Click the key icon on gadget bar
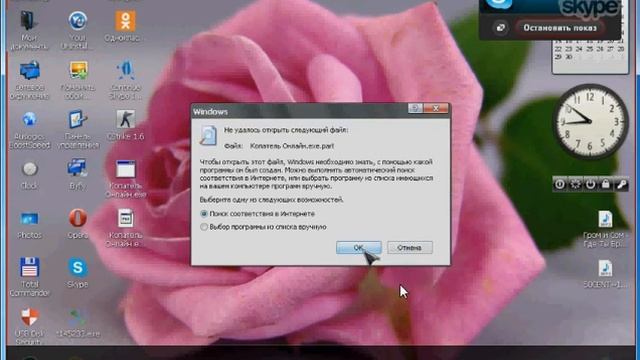Screen dimensions: 640x360 [621, 184]
